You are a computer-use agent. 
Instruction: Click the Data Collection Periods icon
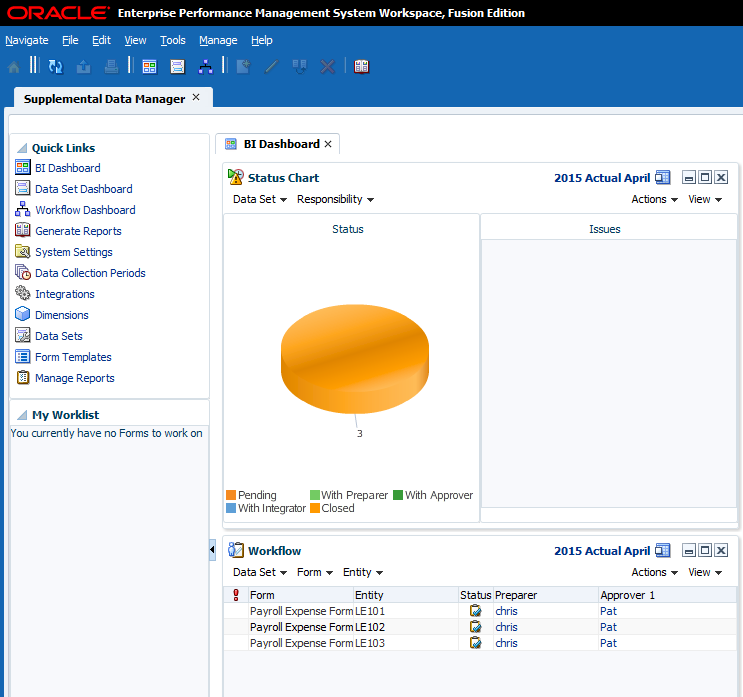[x=23, y=273]
